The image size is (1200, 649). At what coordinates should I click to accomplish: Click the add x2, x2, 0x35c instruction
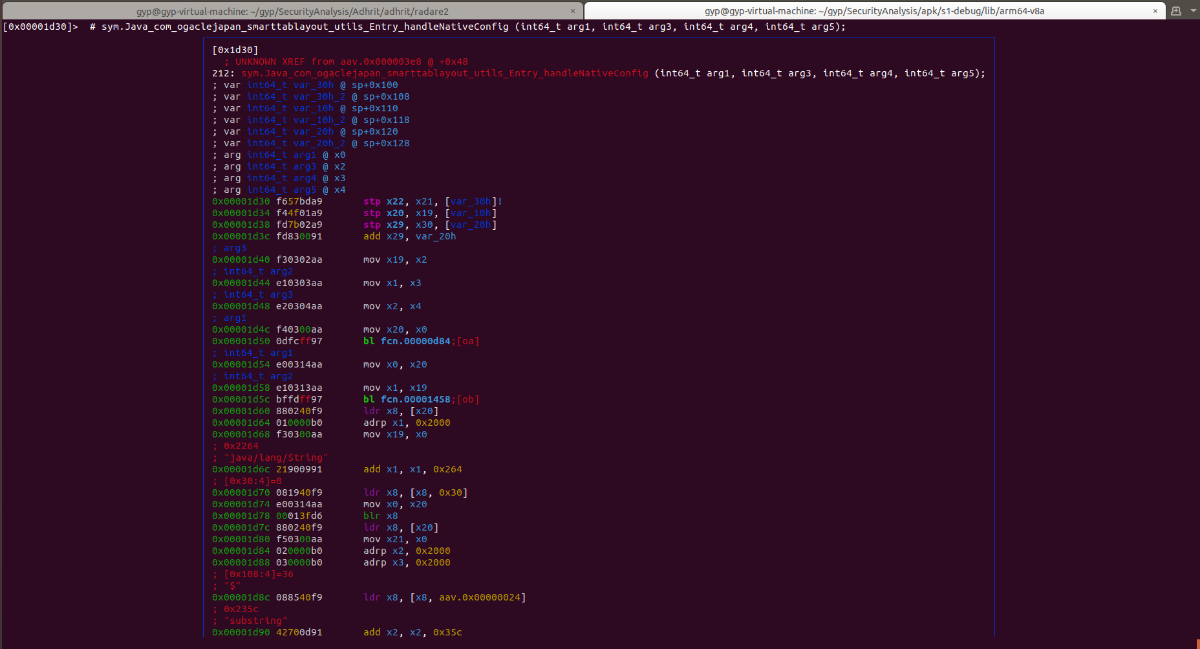412,632
